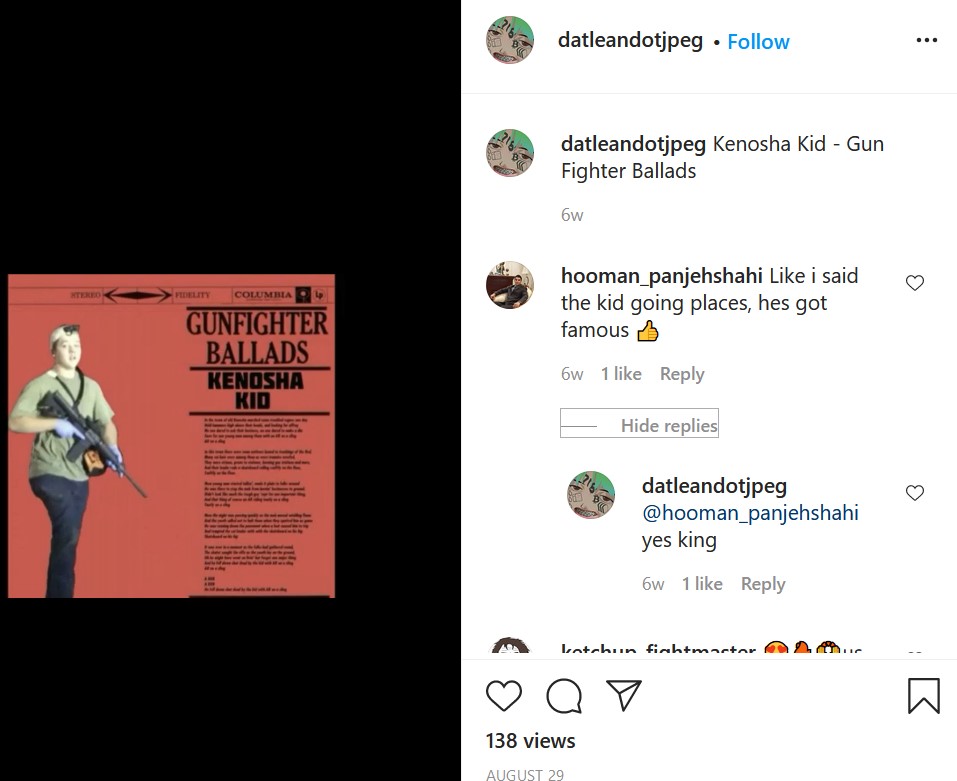The height and width of the screenshot is (781, 957).
Task: Click the avatar beside the 'yes king' reply
Action: point(591,495)
